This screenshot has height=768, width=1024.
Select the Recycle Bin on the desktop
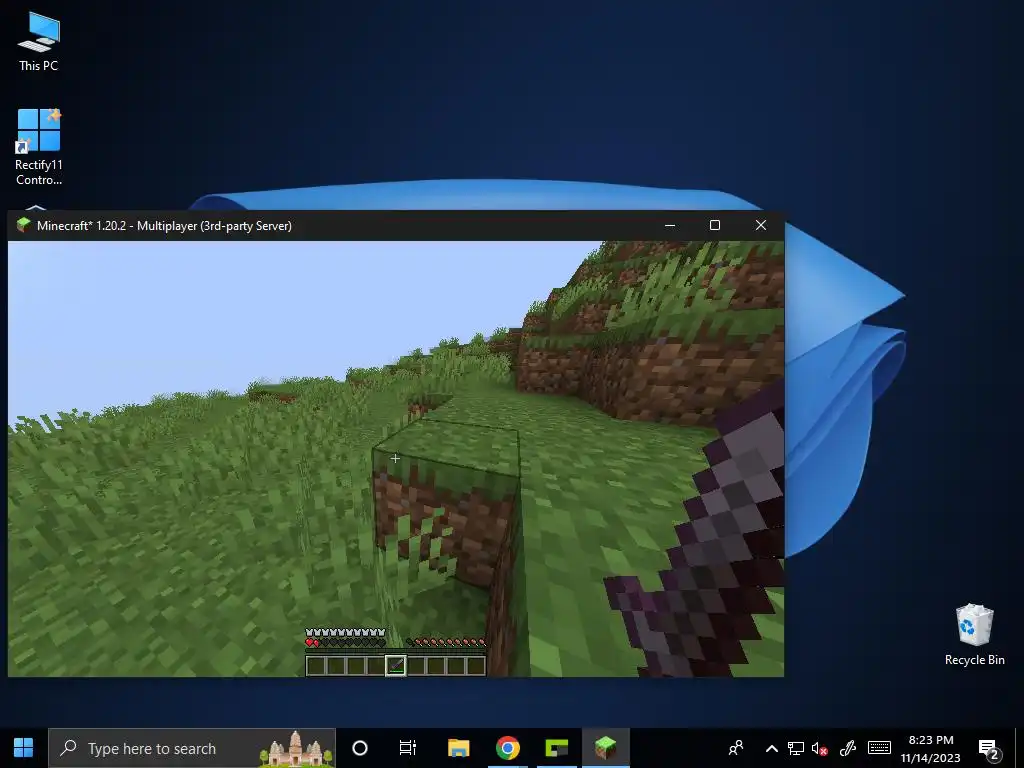coord(974,635)
